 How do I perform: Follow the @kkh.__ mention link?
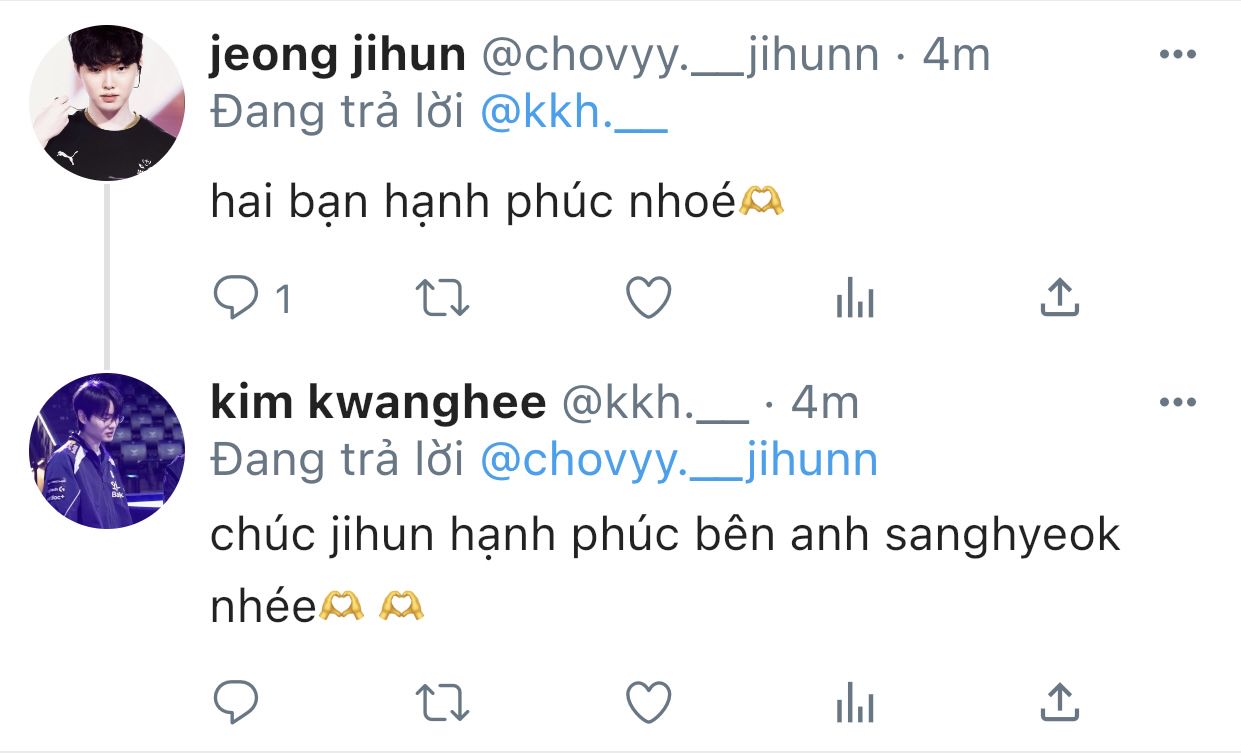573,115
